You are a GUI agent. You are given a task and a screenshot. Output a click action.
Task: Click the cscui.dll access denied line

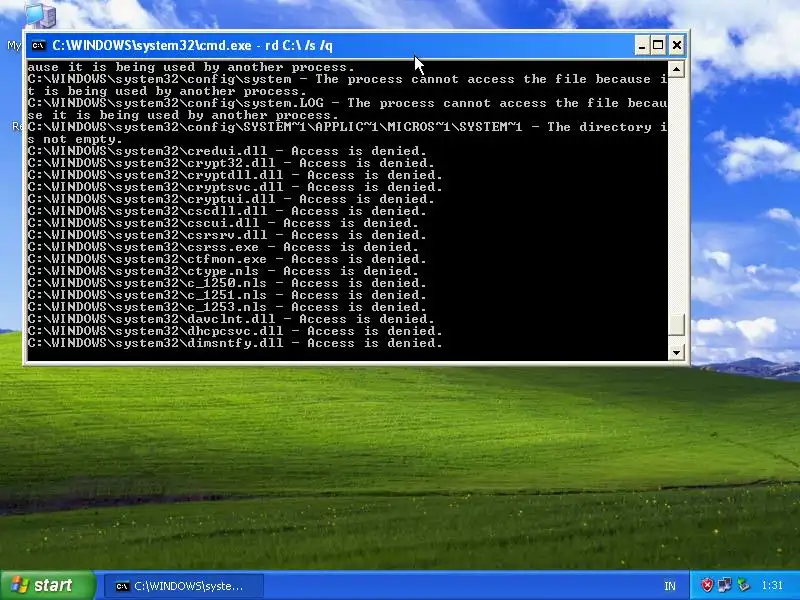coord(223,223)
